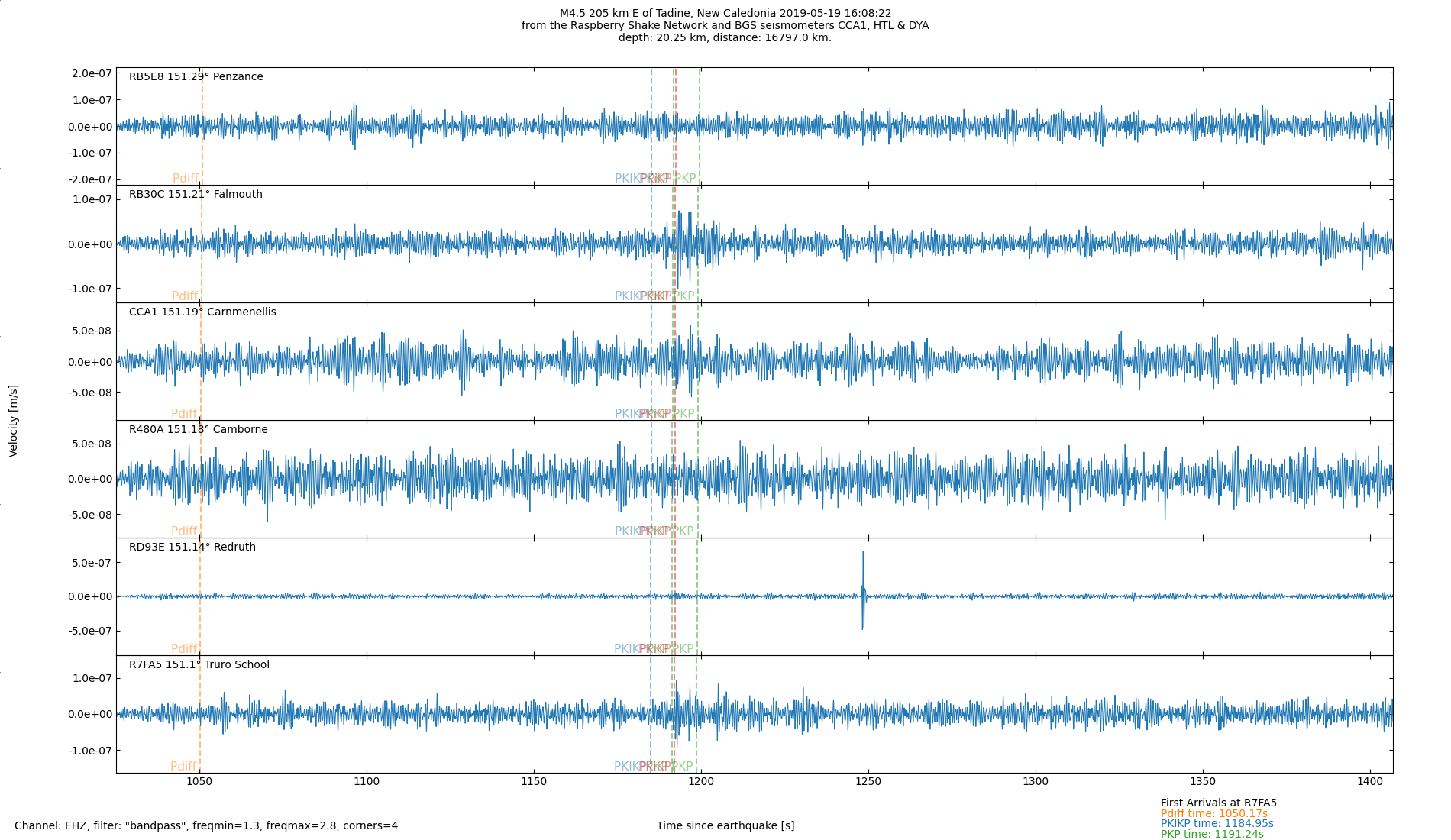1451x840 pixels.
Task: Select the '-5.0e-08' tick of the Carnmenellis panel
Action: [89, 393]
